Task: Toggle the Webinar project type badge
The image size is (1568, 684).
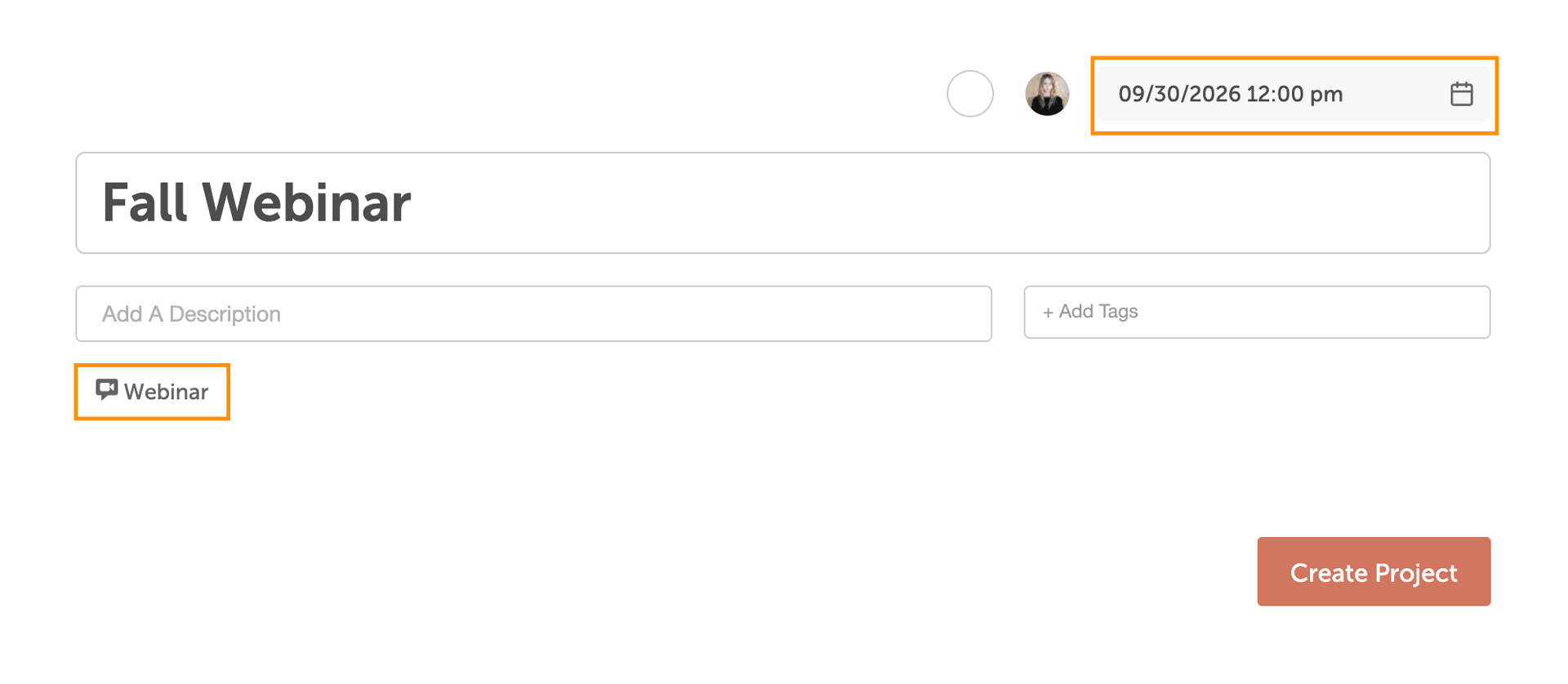Action: 152,391
